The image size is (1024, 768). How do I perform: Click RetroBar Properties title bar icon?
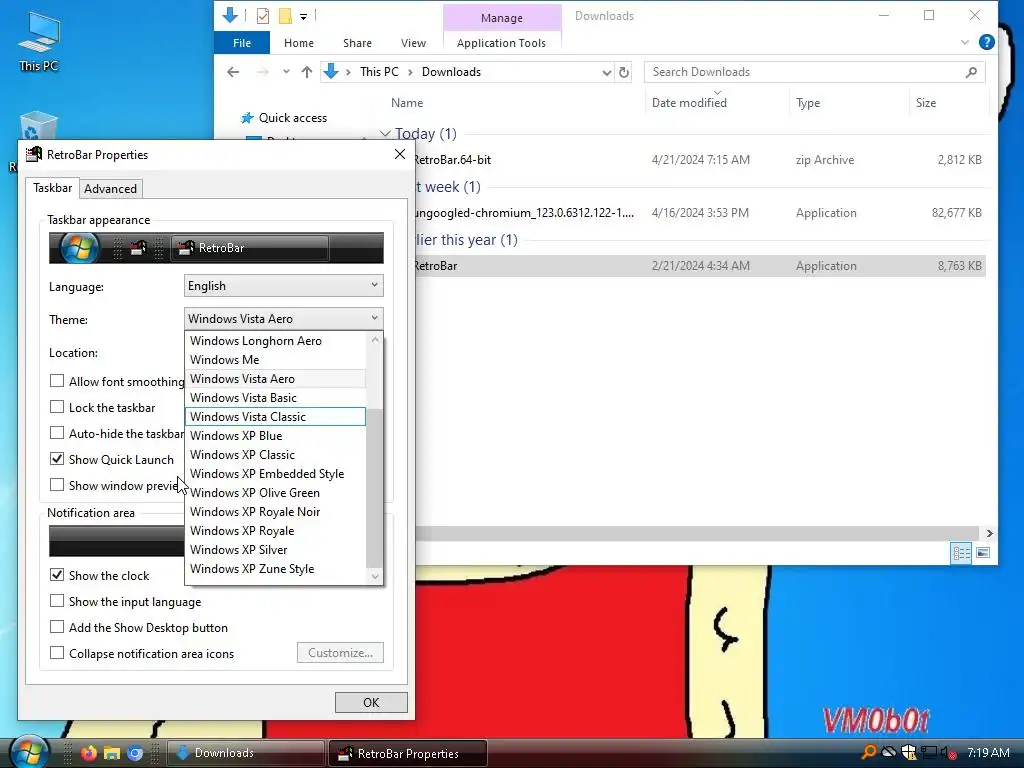tap(34, 154)
